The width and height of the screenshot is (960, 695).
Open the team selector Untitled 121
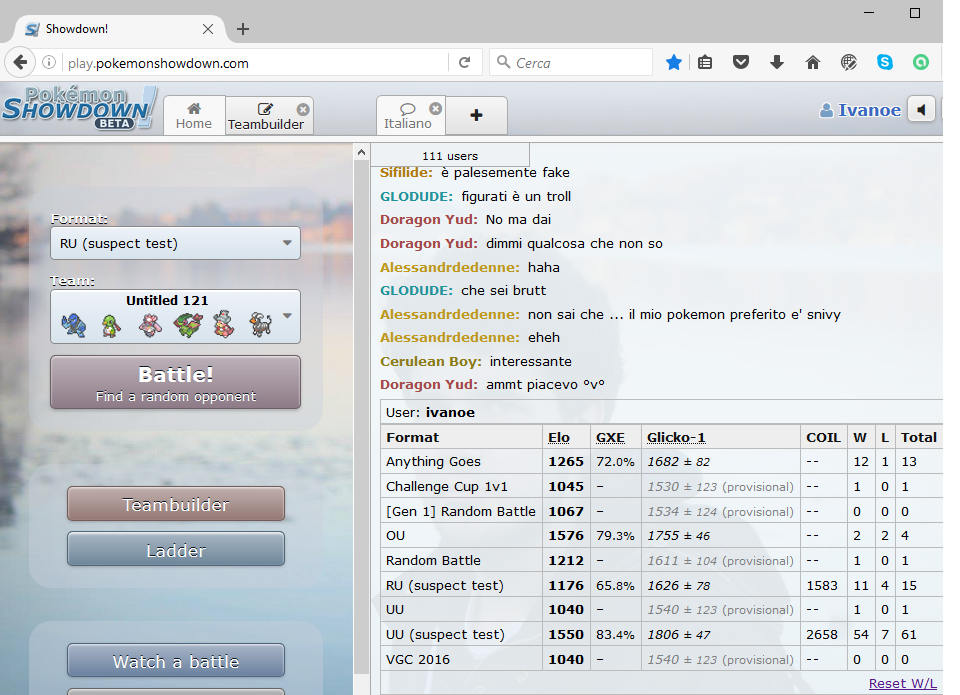tap(176, 317)
